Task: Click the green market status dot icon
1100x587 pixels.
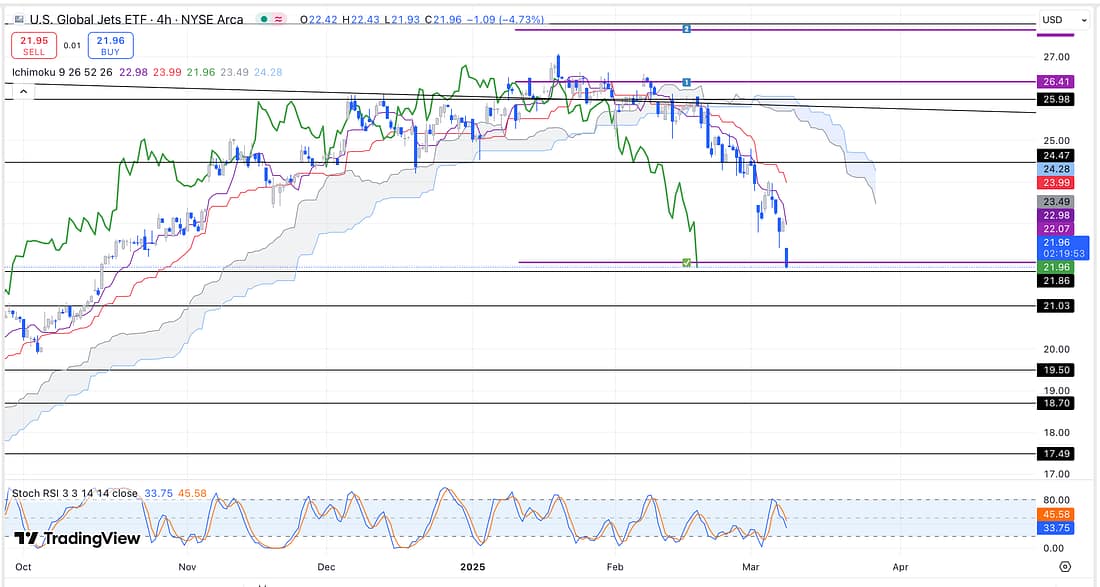Action: (x=263, y=19)
